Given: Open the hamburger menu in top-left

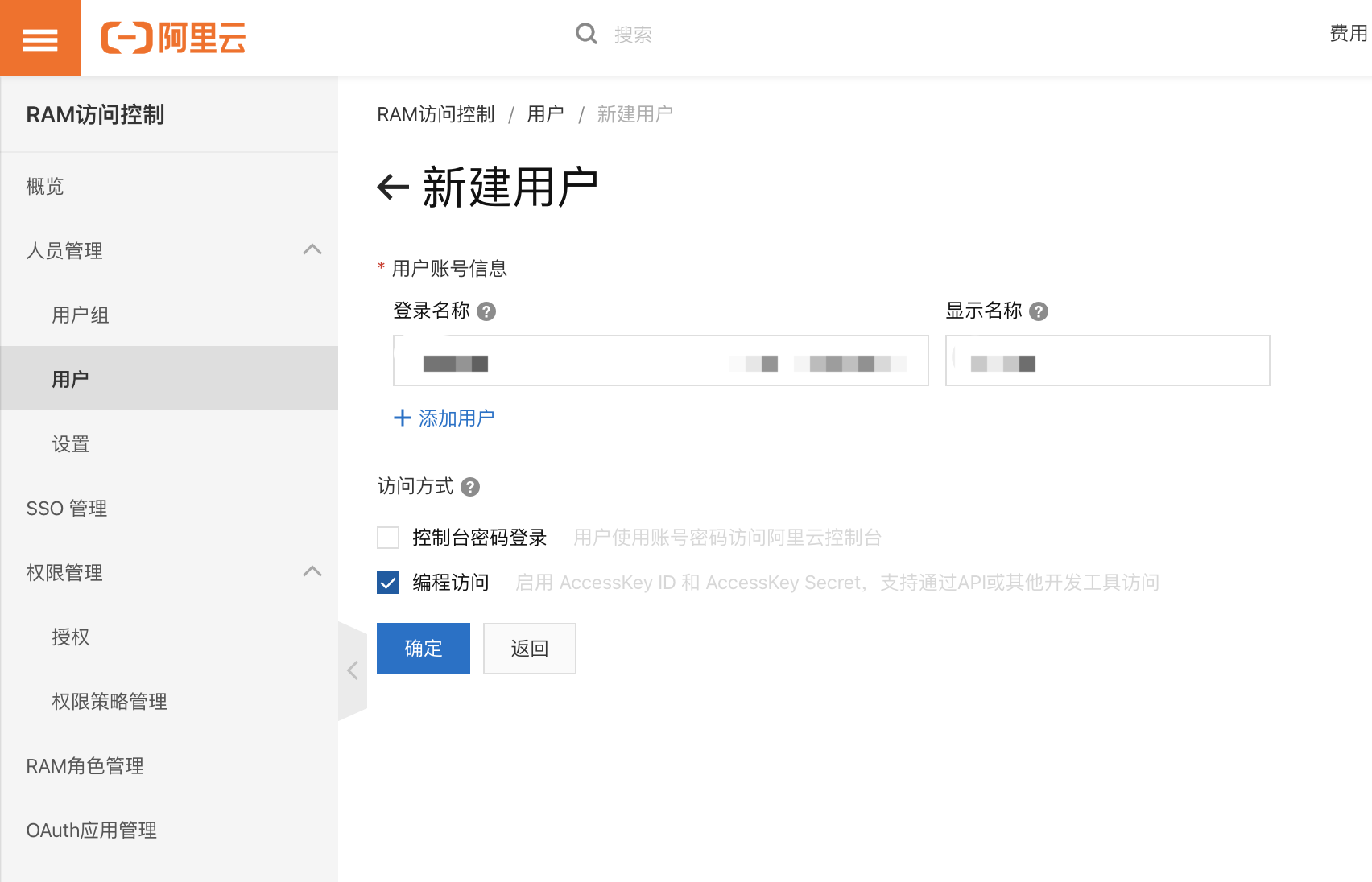Looking at the screenshot, I should click(x=40, y=38).
